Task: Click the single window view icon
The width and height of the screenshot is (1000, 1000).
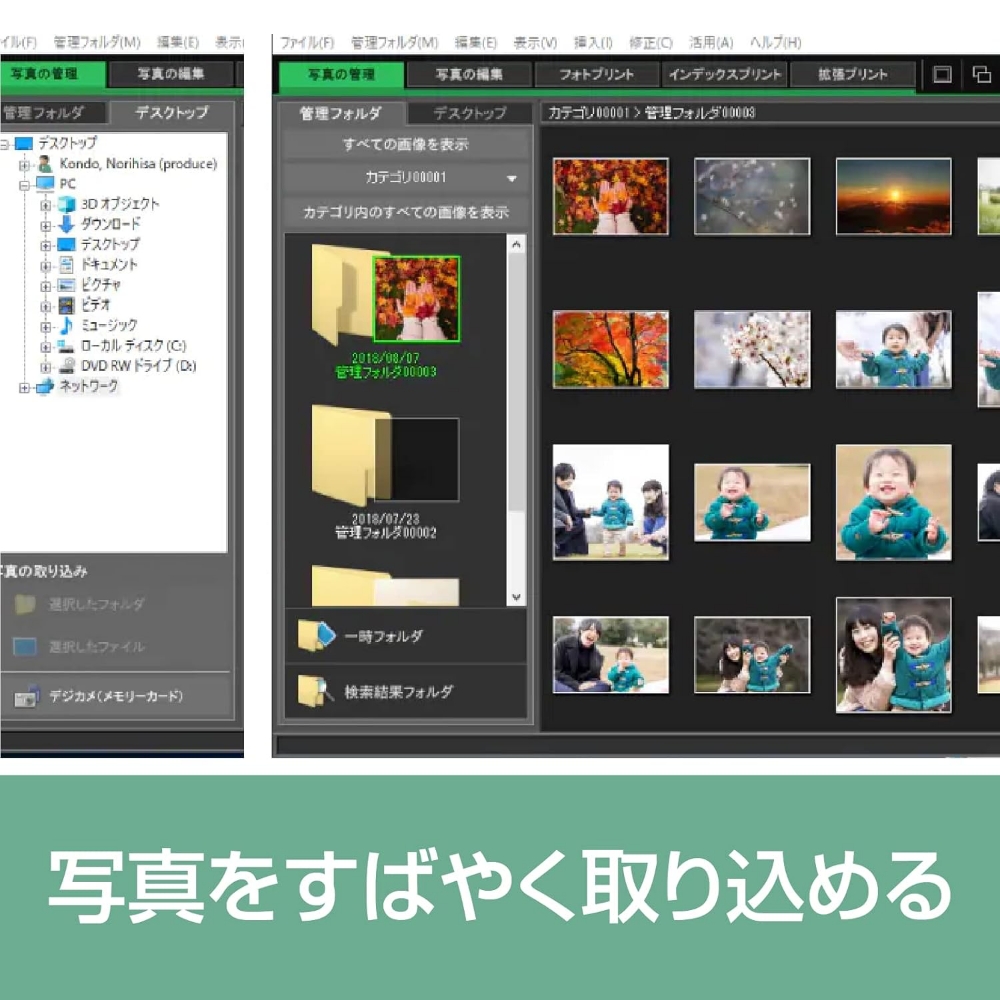Action: (x=941, y=75)
